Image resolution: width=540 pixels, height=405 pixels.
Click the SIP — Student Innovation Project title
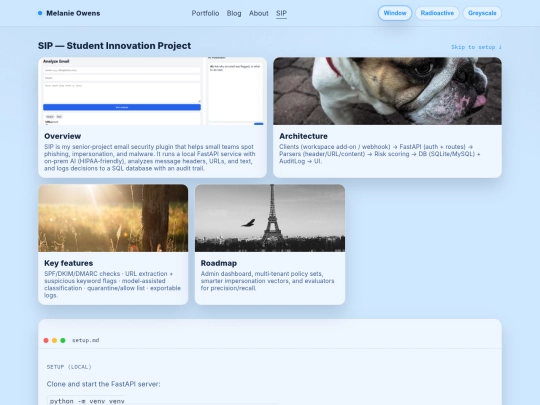(x=114, y=46)
